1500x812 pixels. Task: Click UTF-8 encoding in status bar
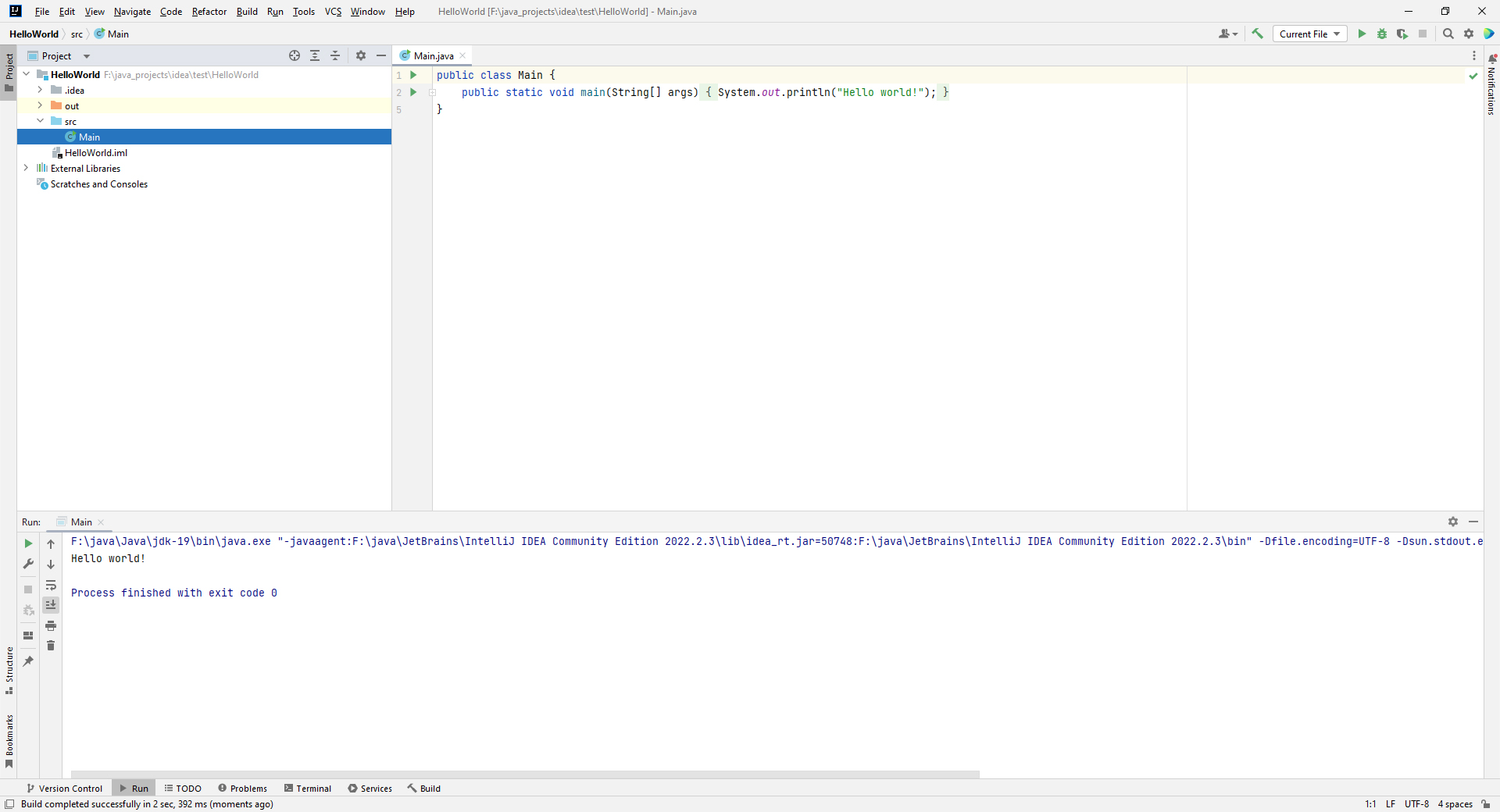coord(1416,804)
